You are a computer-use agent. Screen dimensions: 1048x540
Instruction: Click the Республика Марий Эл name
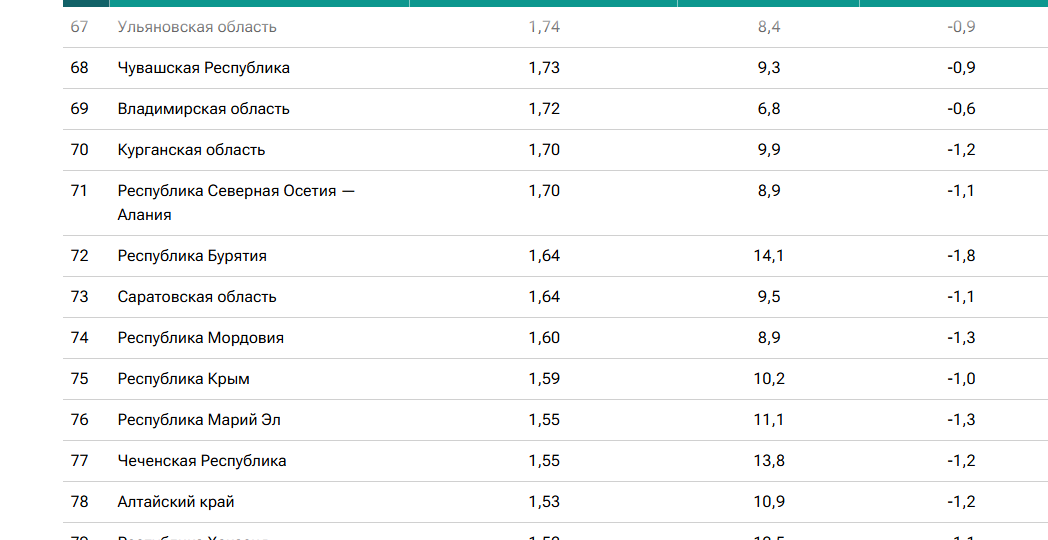199,420
